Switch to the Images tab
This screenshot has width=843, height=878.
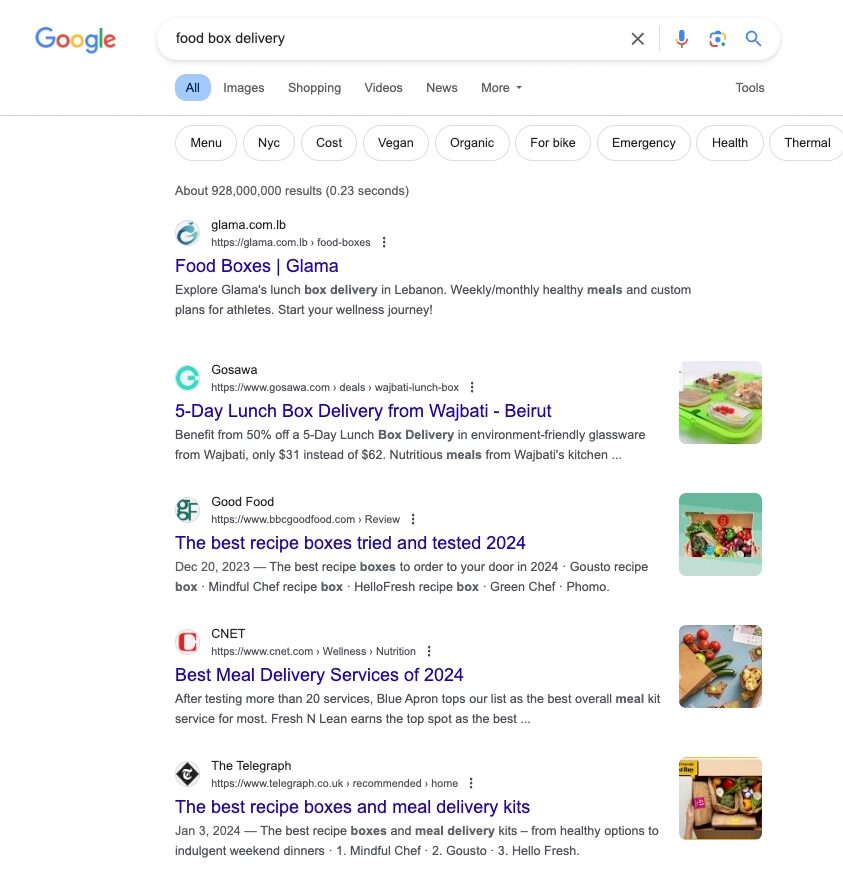click(x=244, y=88)
